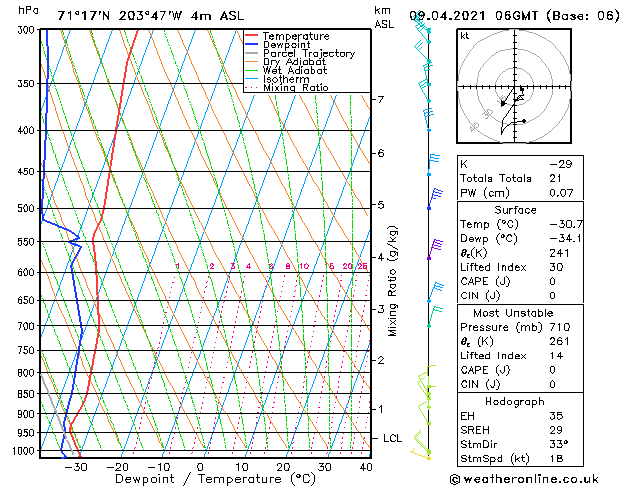Click the 0 temperature axis tick label
629x486 pixels.
pyautogui.click(x=200, y=467)
